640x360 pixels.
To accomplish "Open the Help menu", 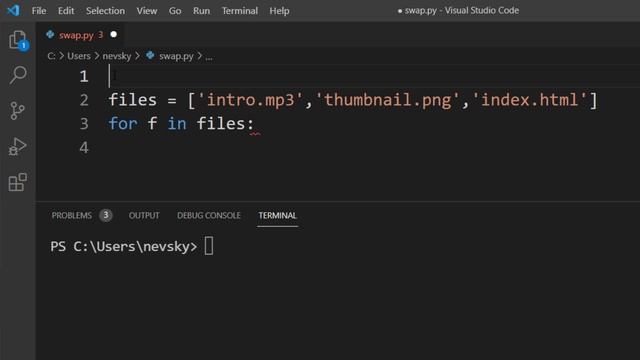I will 279,11.
